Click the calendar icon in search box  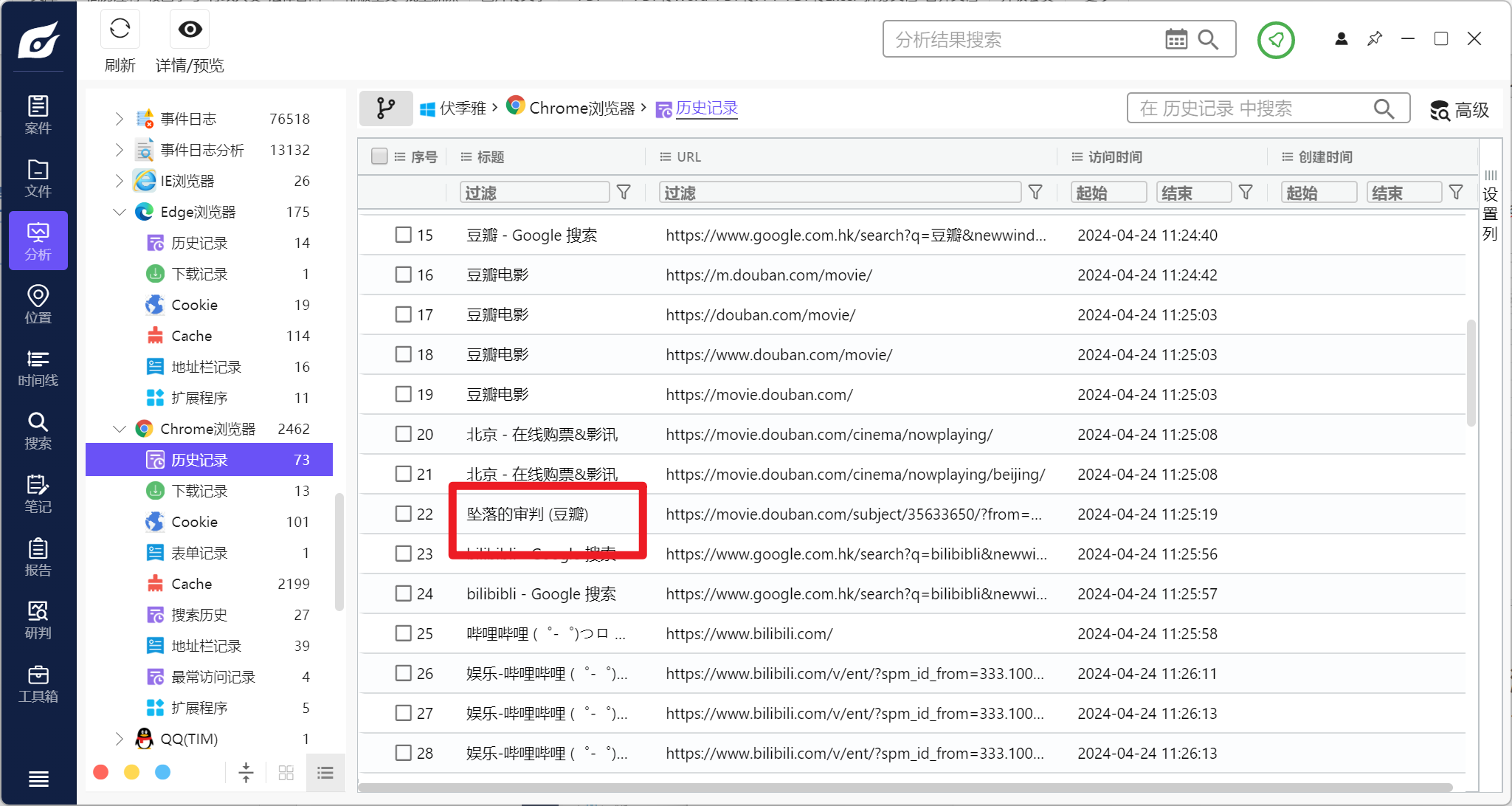point(1176,40)
